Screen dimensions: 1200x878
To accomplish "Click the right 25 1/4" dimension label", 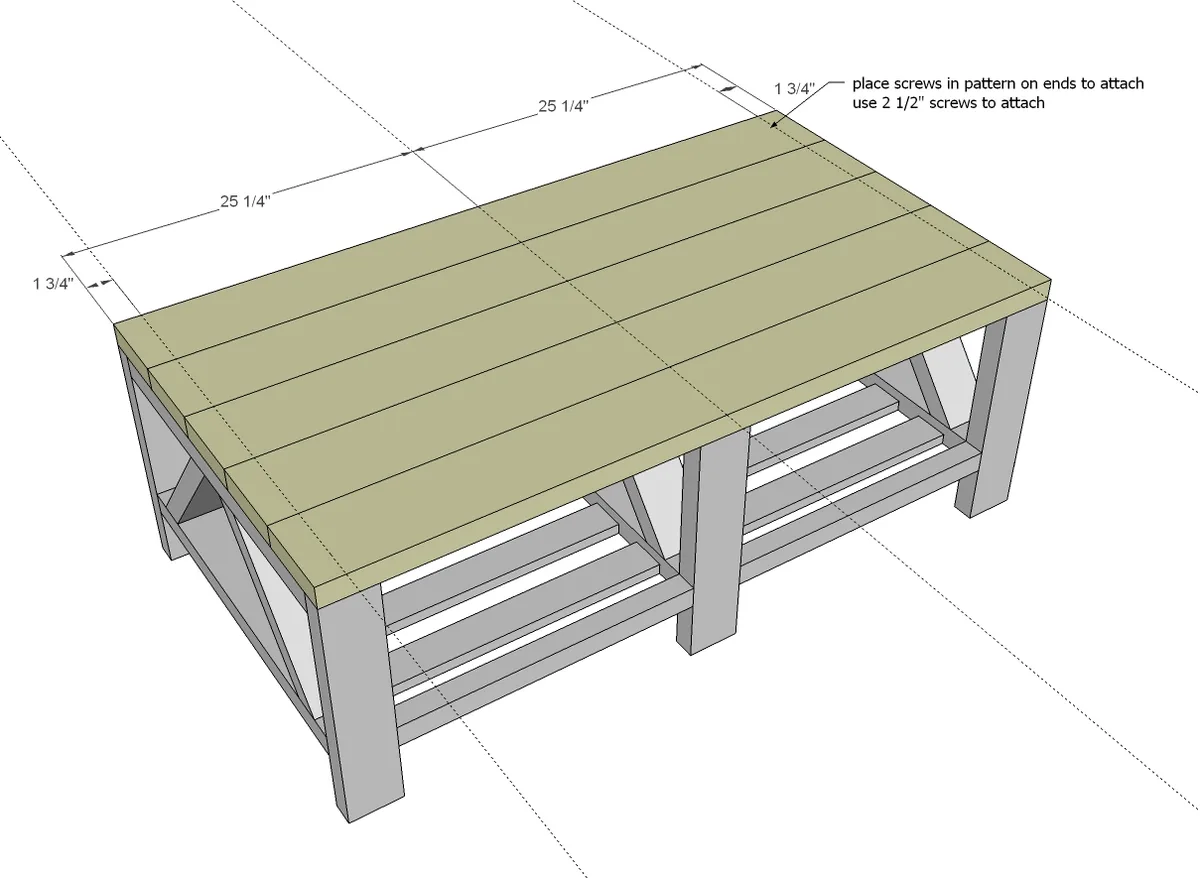I will (x=563, y=107).
